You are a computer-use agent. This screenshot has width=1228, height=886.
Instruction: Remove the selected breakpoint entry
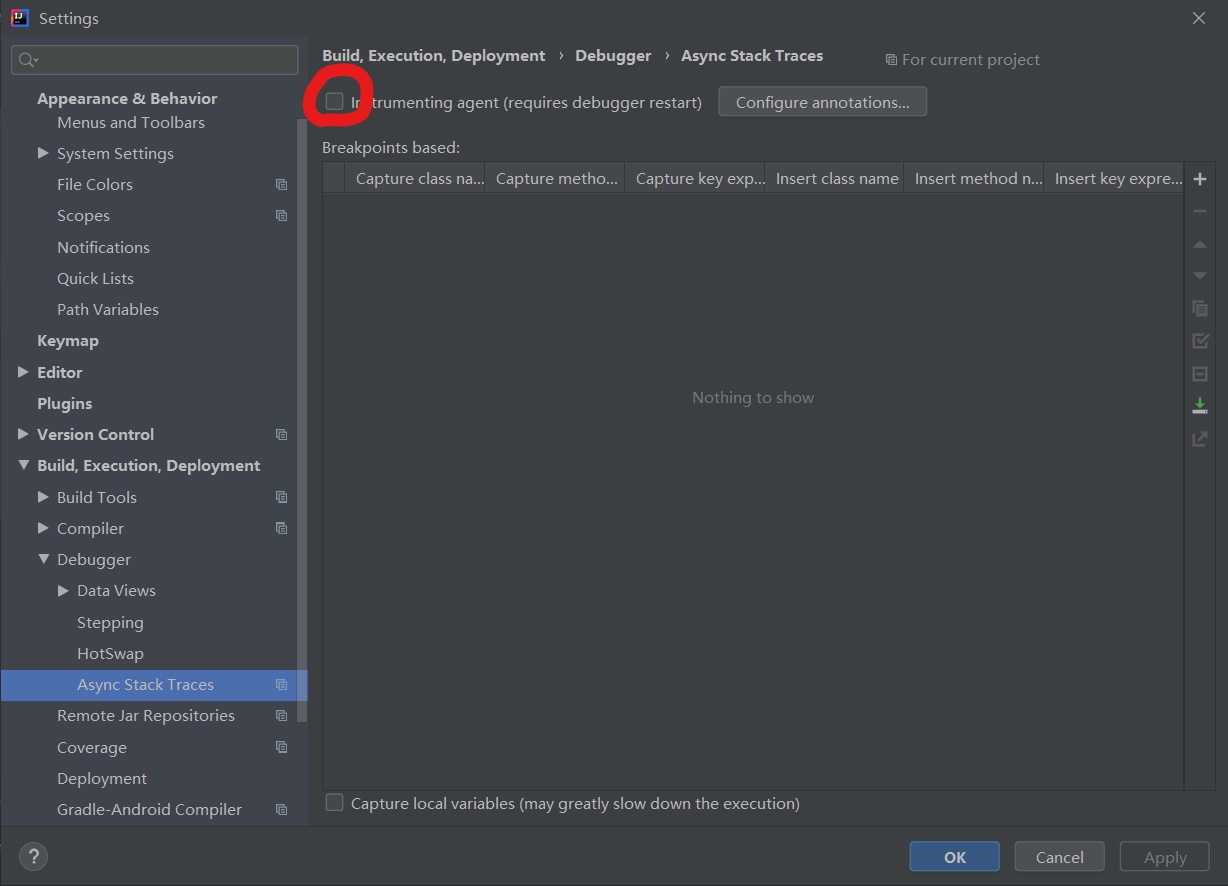(1199, 211)
